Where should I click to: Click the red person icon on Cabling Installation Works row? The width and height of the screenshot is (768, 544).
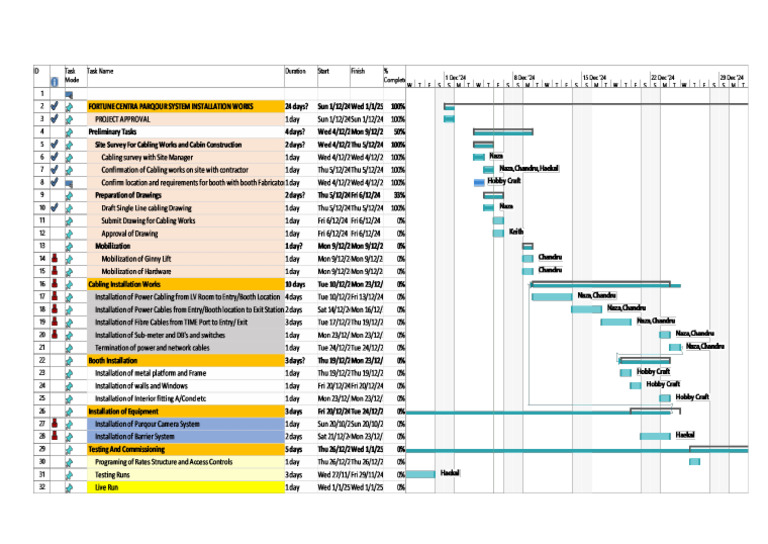coord(54,284)
